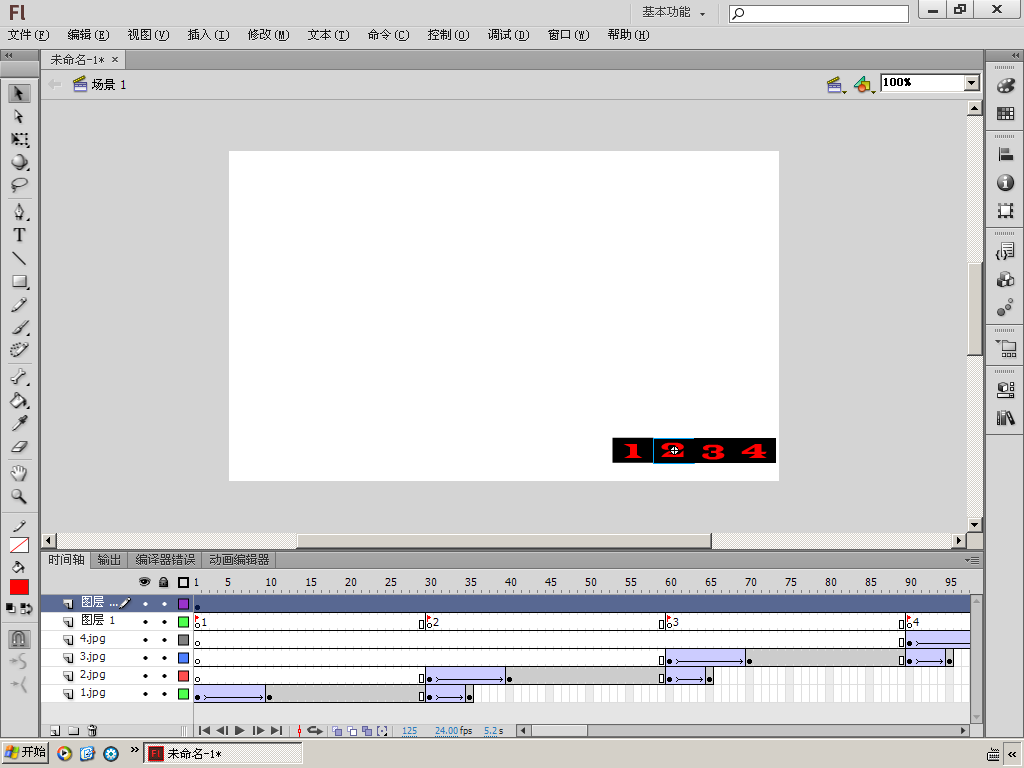Select the Selection arrow tool
The image size is (1024, 768).
[x=19, y=93]
